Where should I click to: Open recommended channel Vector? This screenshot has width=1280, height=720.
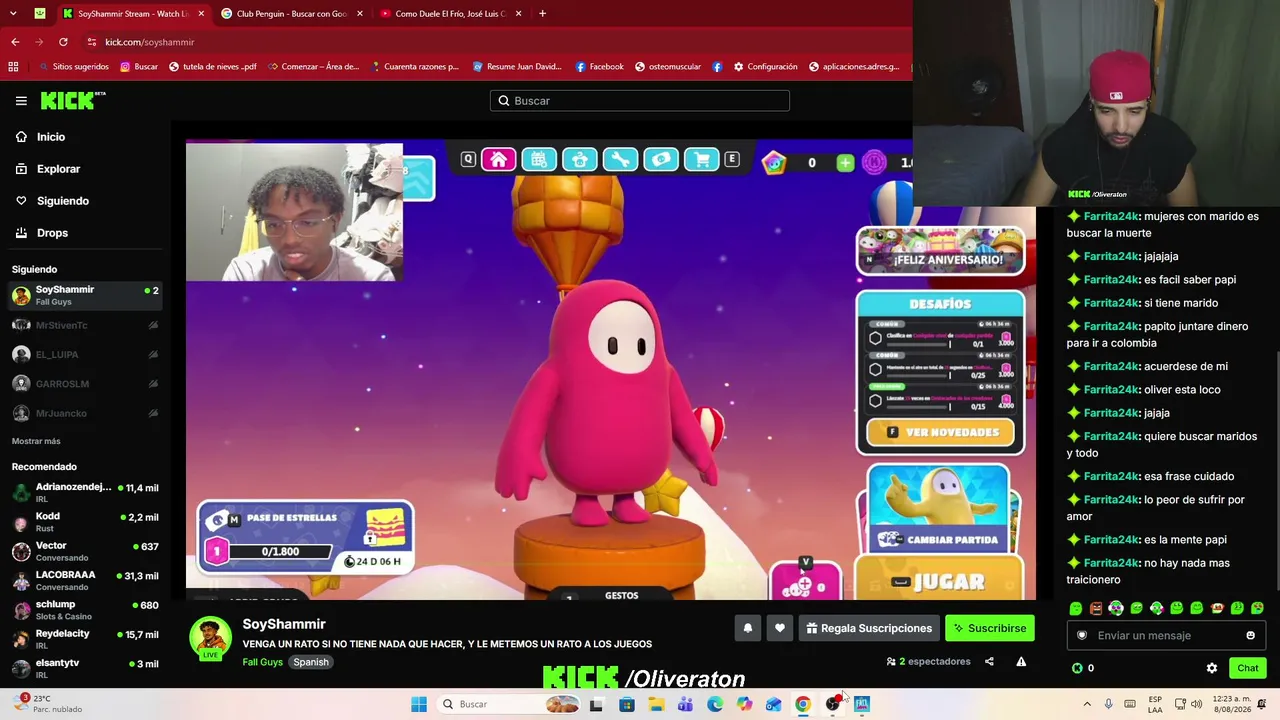click(84, 551)
